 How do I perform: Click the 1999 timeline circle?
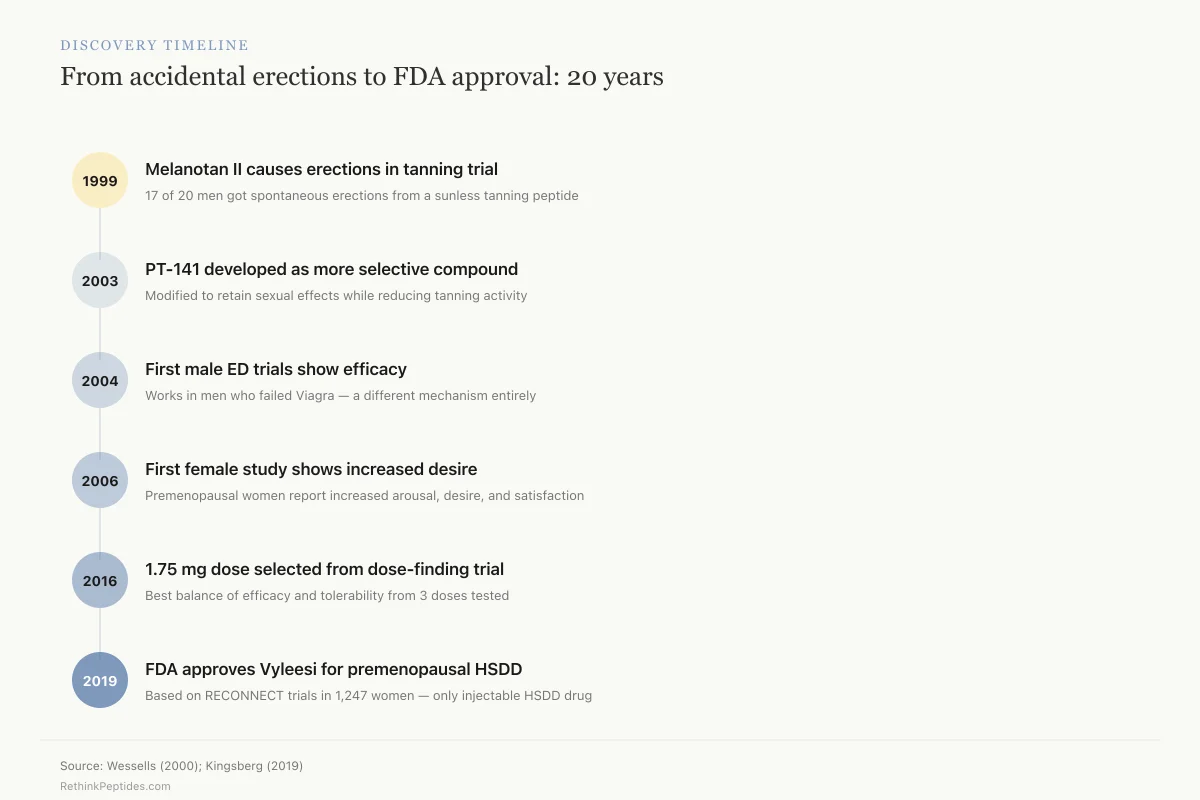pyautogui.click(x=100, y=180)
